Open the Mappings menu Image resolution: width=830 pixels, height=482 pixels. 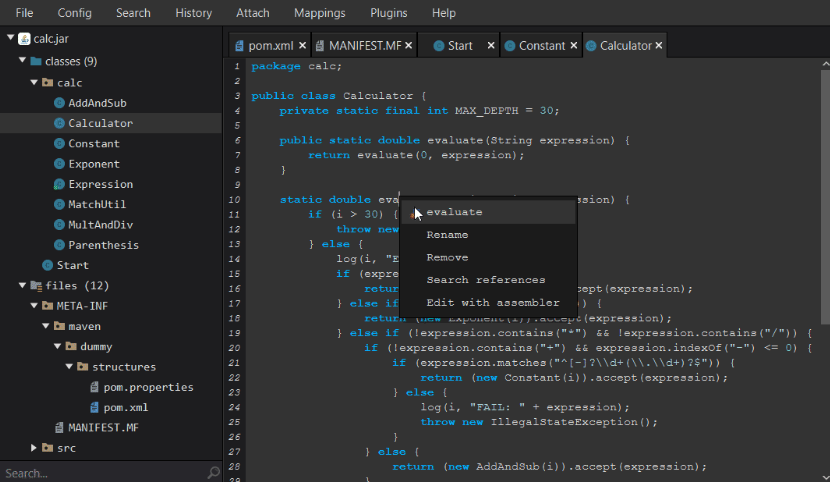click(x=319, y=13)
